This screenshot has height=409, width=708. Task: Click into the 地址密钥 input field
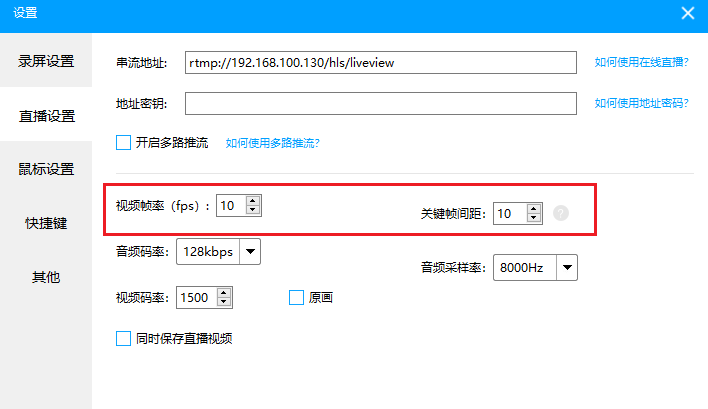coord(380,104)
